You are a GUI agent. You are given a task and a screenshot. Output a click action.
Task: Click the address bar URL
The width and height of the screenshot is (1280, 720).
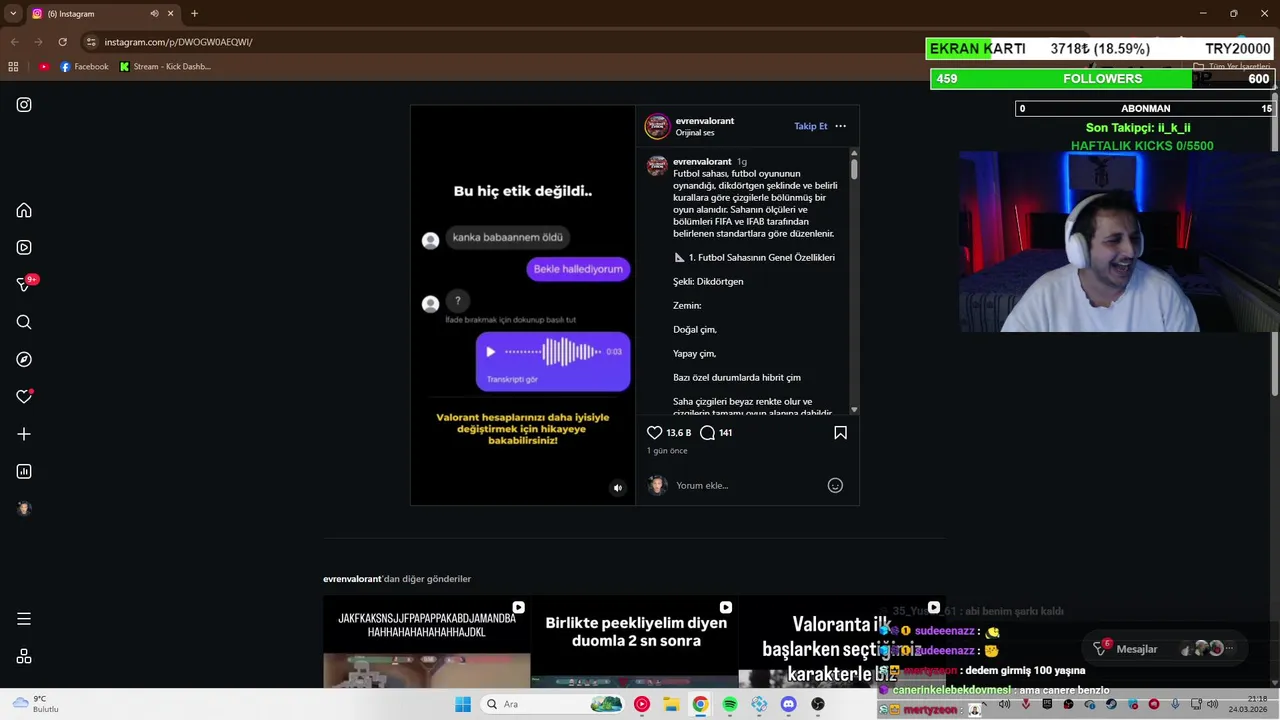pos(178,42)
